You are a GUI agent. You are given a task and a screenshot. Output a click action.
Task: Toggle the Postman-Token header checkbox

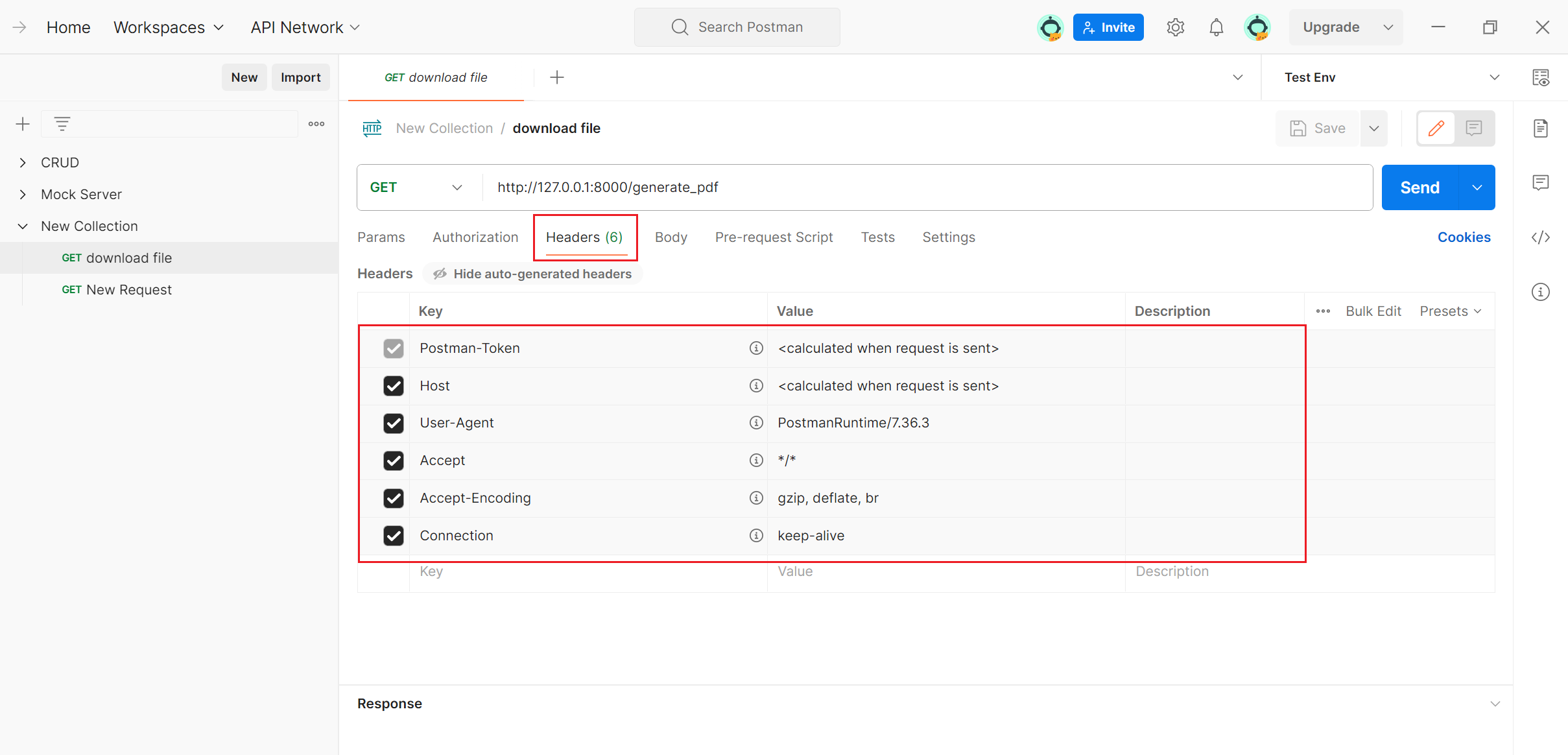pos(394,348)
